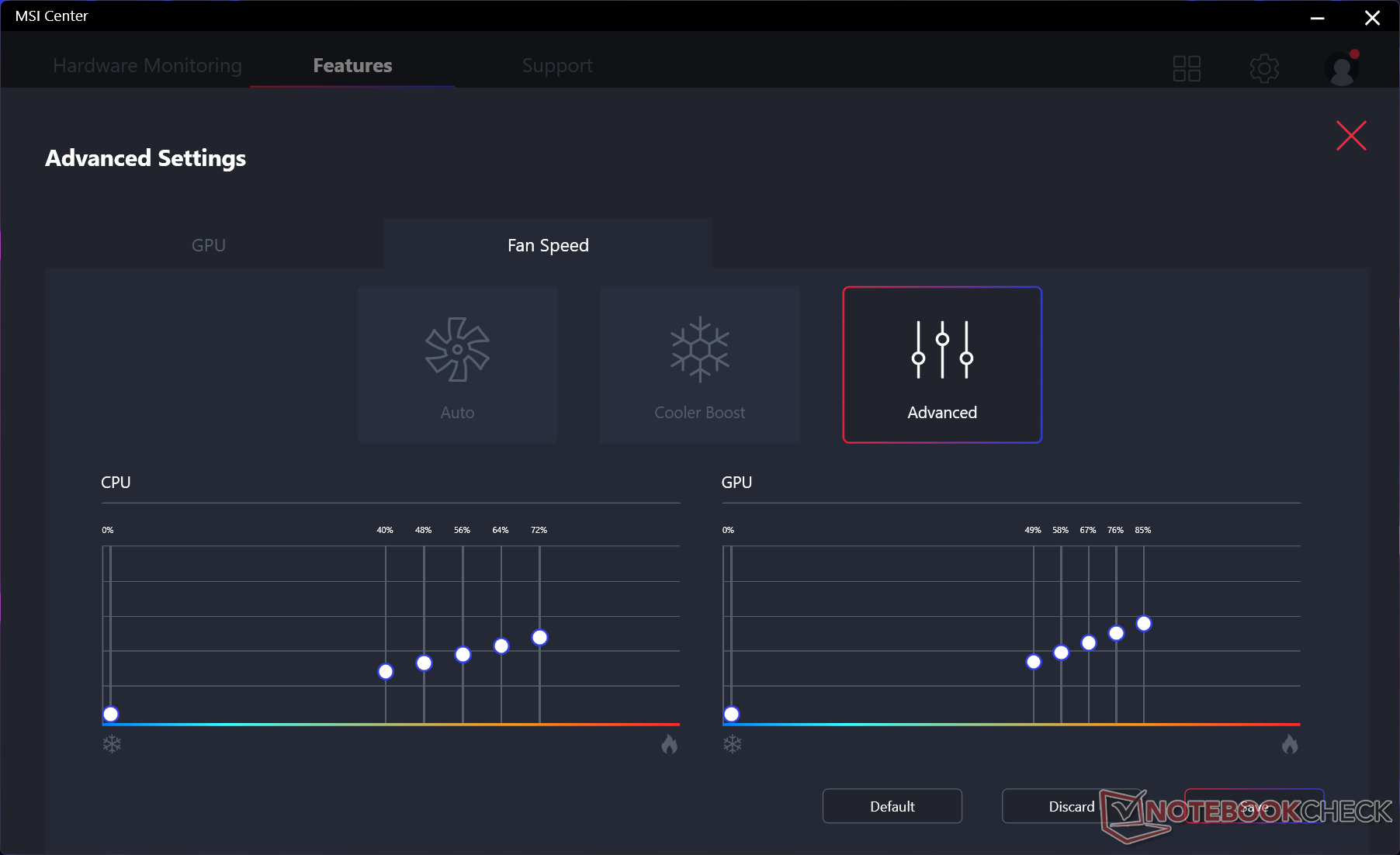Select the Advanced fan mode
1400x855 pixels.
click(x=942, y=365)
